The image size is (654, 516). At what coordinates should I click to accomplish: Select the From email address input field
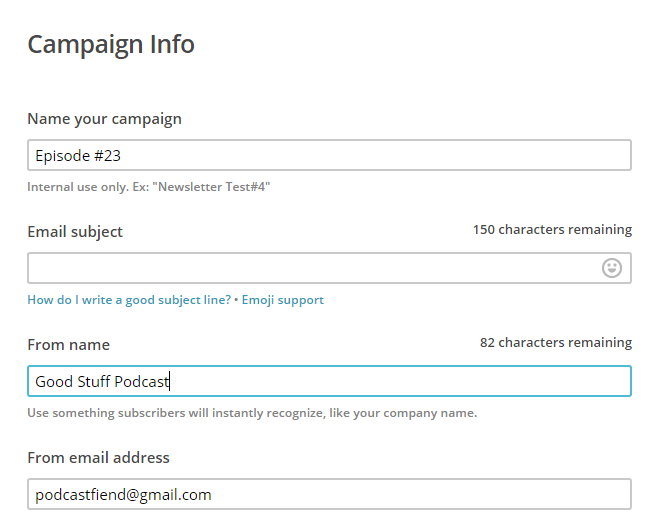pyautogui.click(x=329, y=494)
